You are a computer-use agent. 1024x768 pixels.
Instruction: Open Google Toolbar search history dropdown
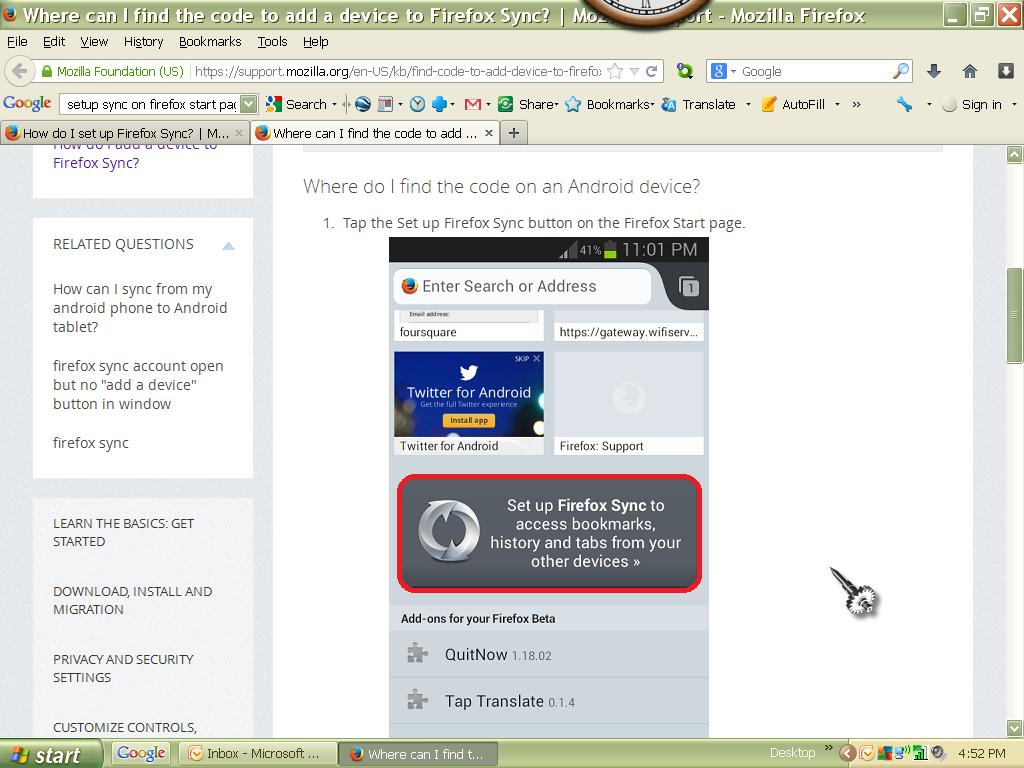[249, 104]
